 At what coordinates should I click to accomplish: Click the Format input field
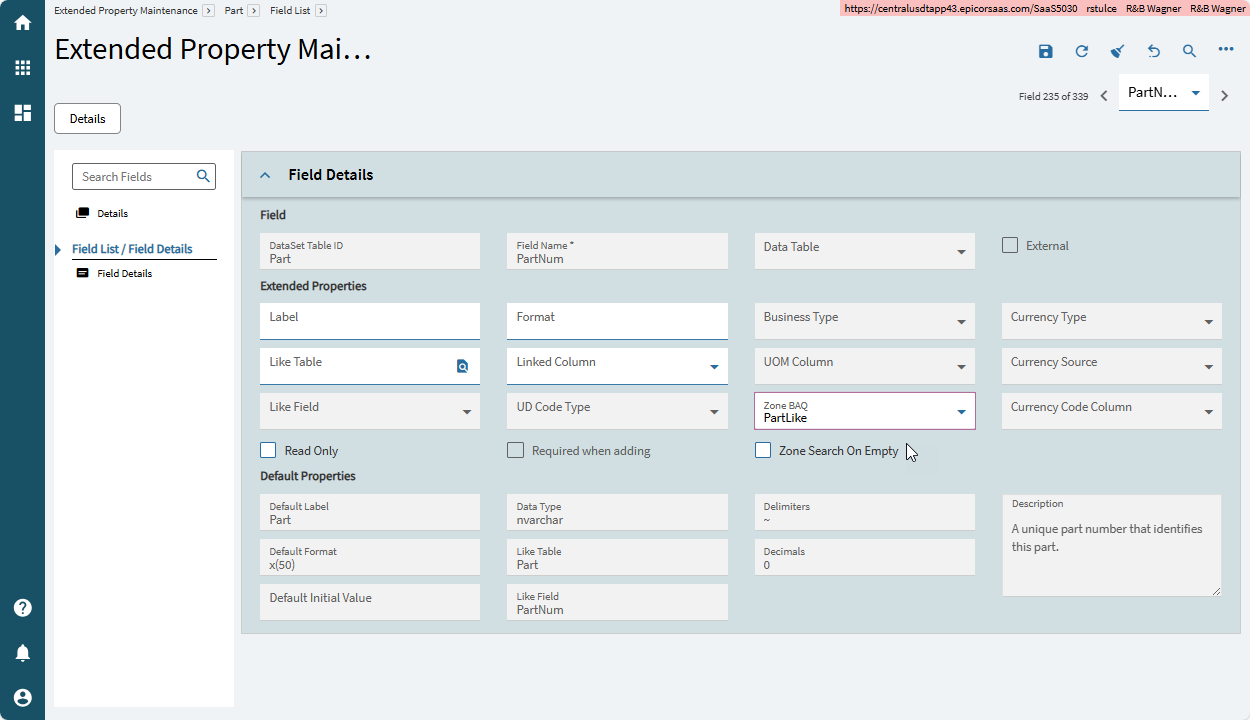617,321
